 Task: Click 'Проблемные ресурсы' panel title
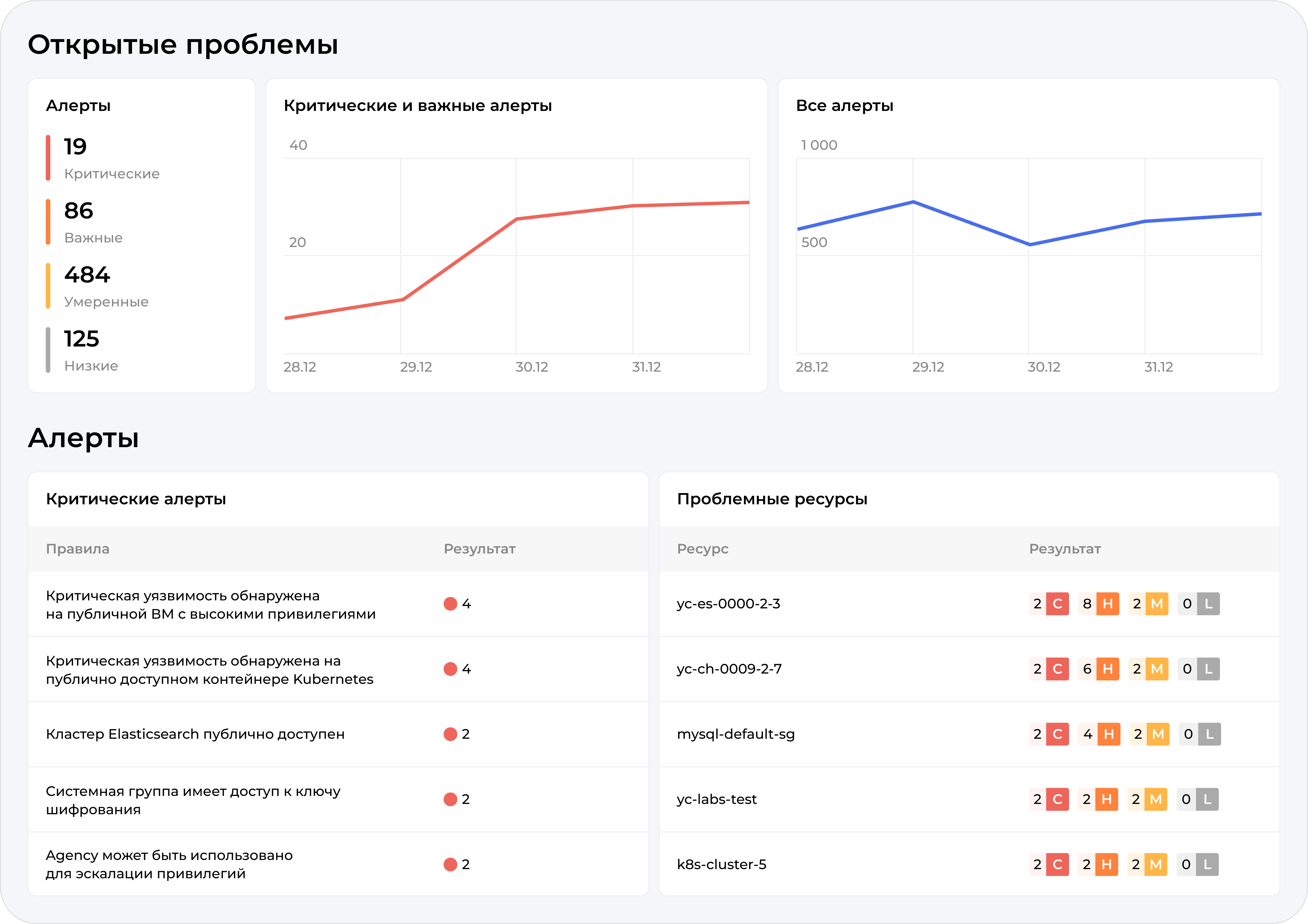point(772,500)
